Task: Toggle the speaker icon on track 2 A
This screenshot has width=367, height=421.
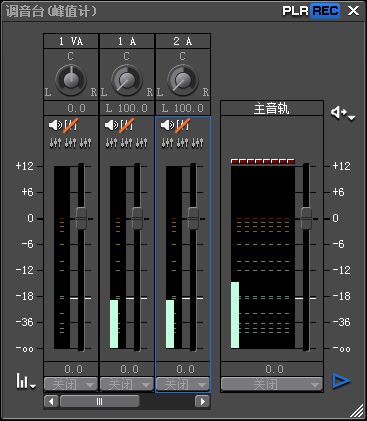Action: (167, 125)
